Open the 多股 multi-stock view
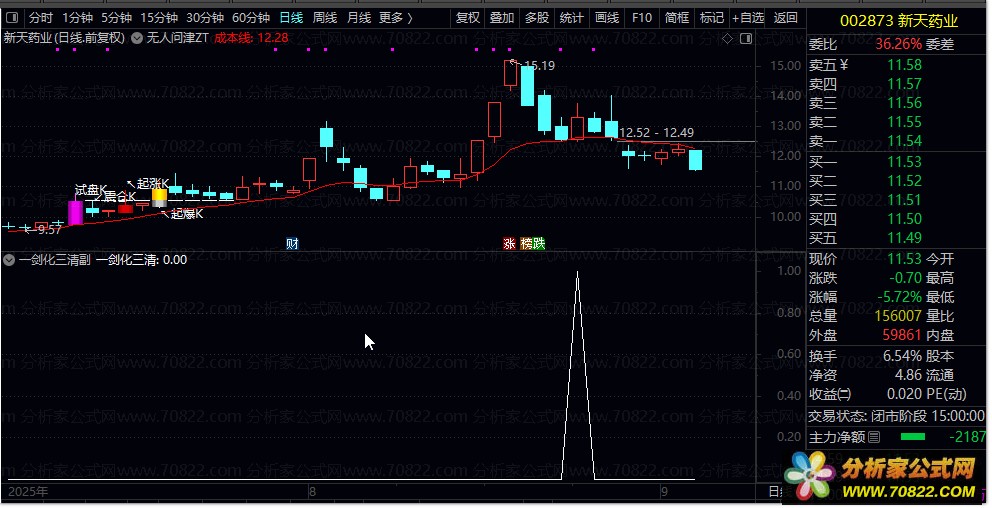992x508 pixels. 537,18
